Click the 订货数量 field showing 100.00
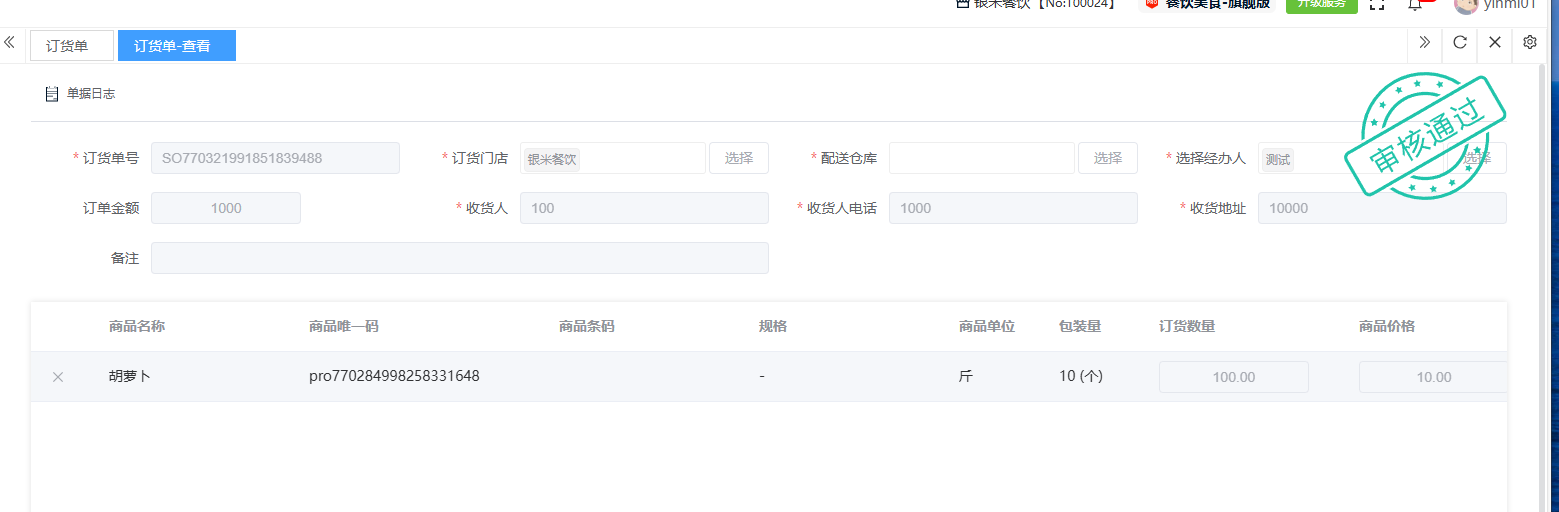Viewport: 1559px width, 512px height. (1233, 377)
